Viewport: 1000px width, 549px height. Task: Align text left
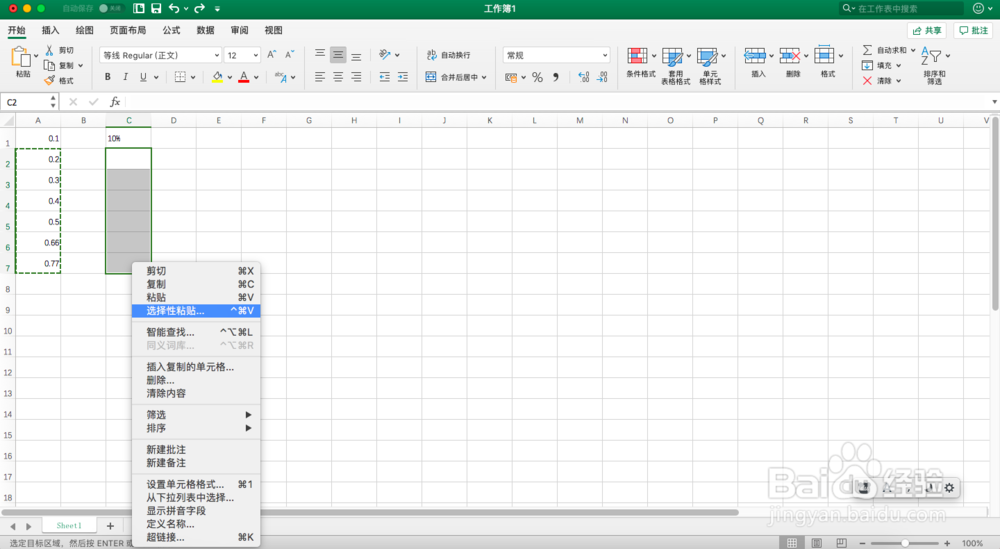(x=320, y=77)
